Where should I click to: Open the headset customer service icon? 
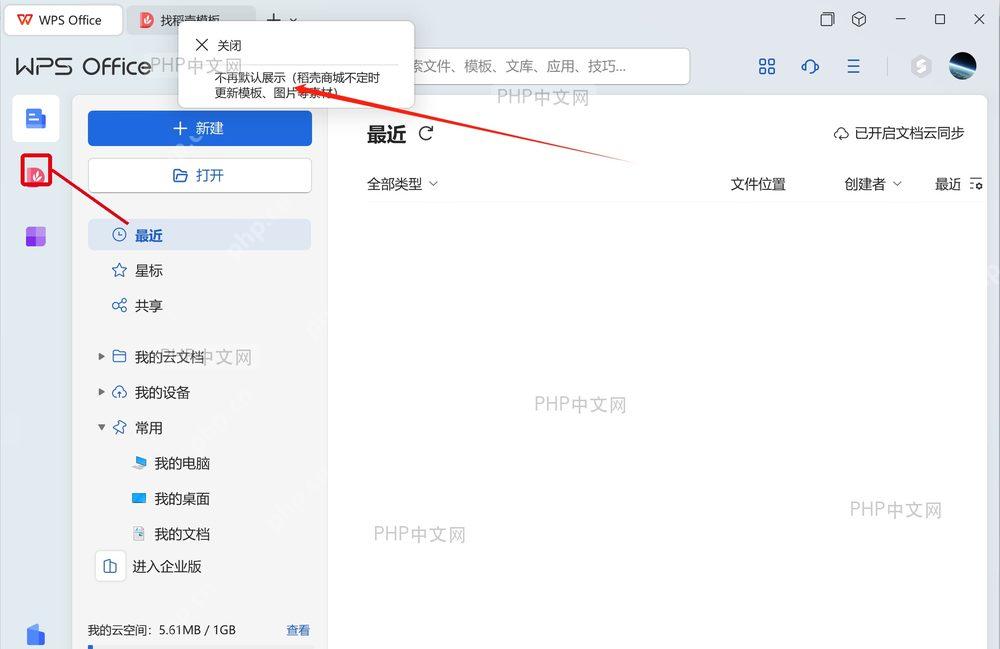pyautogui.click(x=810, y=66)
